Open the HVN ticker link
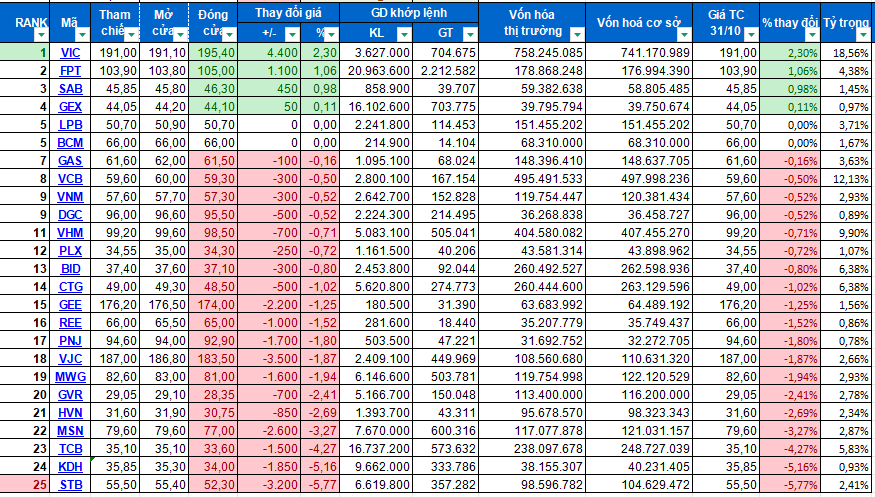This screenshot has height=497, width=875. click(70, 413)
